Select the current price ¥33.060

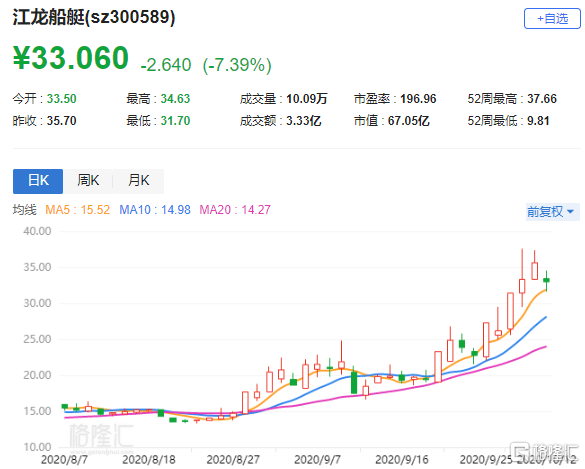[71, 58]
